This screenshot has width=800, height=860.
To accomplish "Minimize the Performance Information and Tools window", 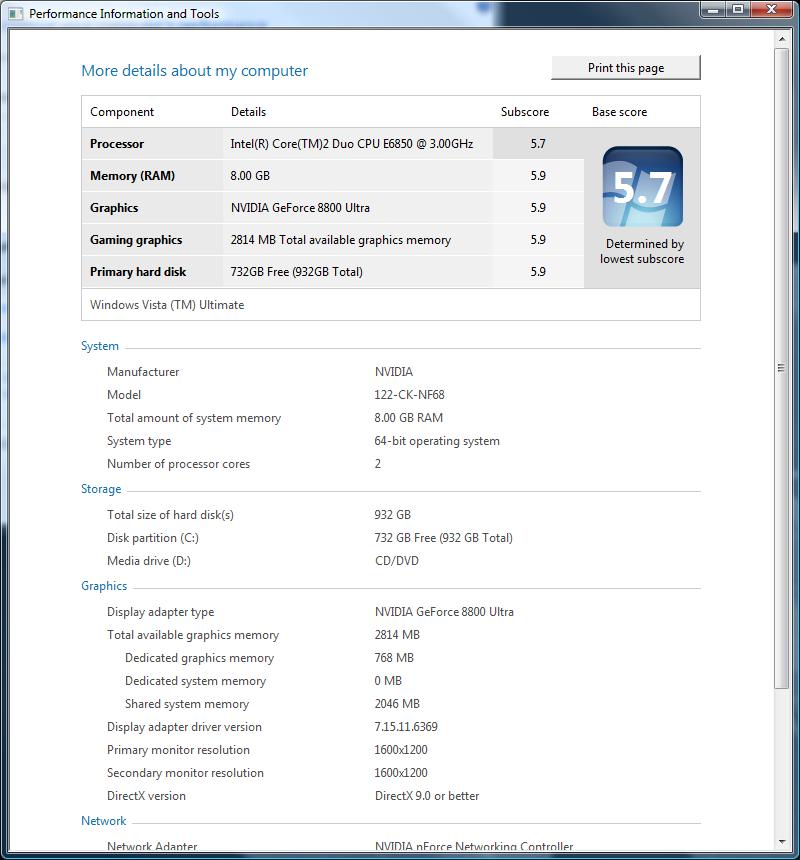I will tap(713, 9).
